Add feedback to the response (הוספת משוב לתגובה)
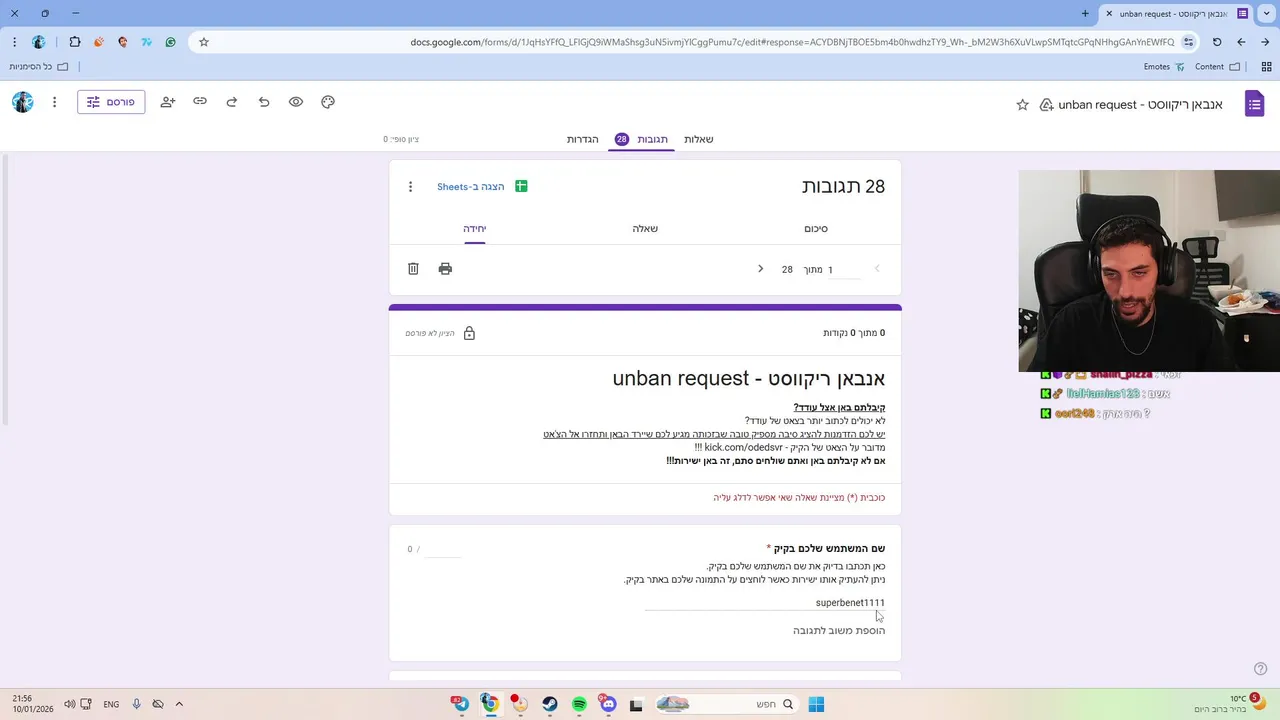Image resolution: width=1280 pixels, height=720 pixels. [x=839, y=631]
